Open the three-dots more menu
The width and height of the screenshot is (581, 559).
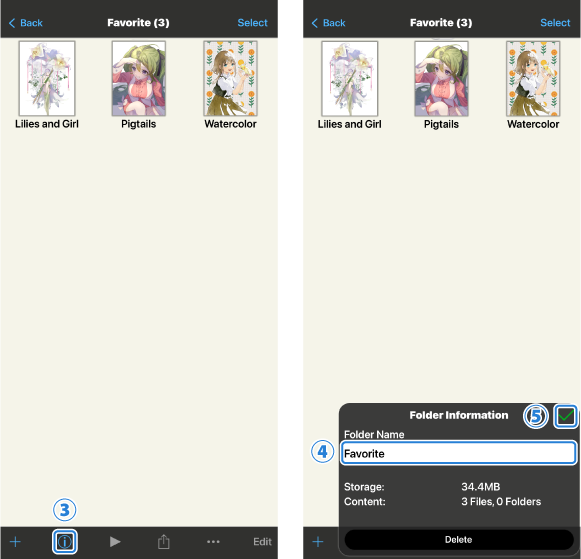(x=213, y=542)
